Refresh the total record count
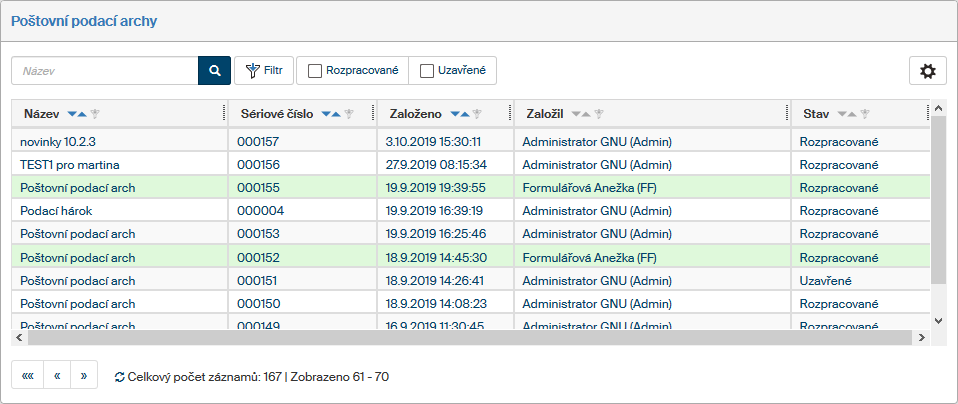Image resolution: width=958 pixels, height=404 pixels. (120, 377)
